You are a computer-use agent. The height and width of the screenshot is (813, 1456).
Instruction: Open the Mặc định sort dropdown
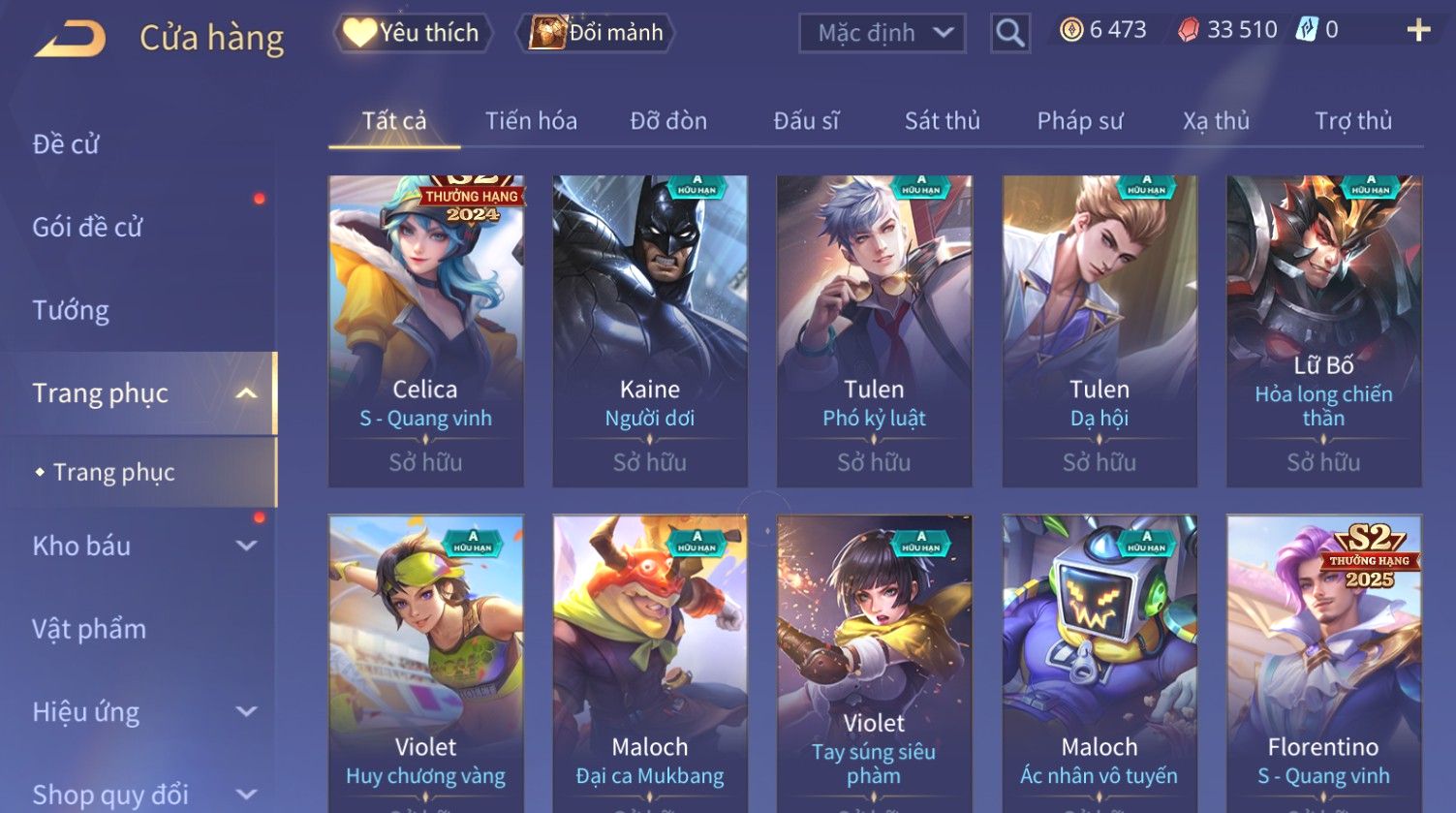click(883, 33)
